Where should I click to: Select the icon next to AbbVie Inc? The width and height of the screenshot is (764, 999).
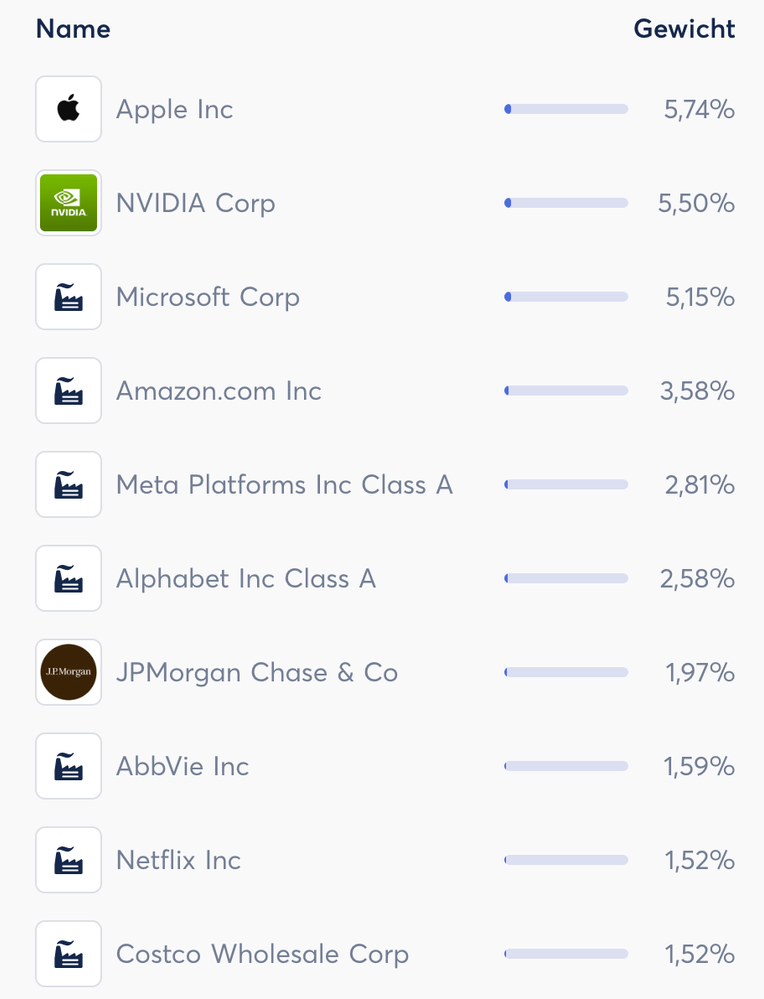click(x=68, y=766)
